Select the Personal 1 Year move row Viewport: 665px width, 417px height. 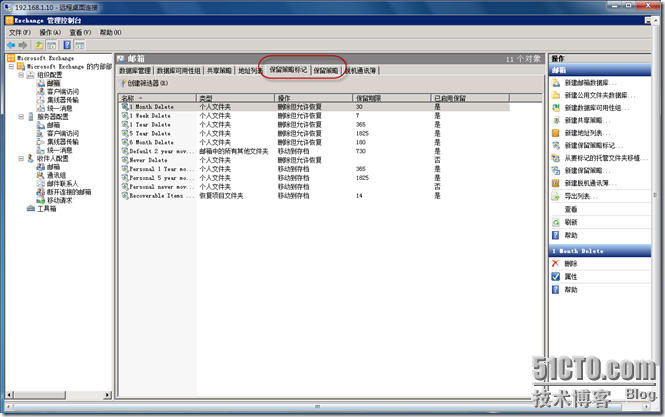tap(314, 169)
